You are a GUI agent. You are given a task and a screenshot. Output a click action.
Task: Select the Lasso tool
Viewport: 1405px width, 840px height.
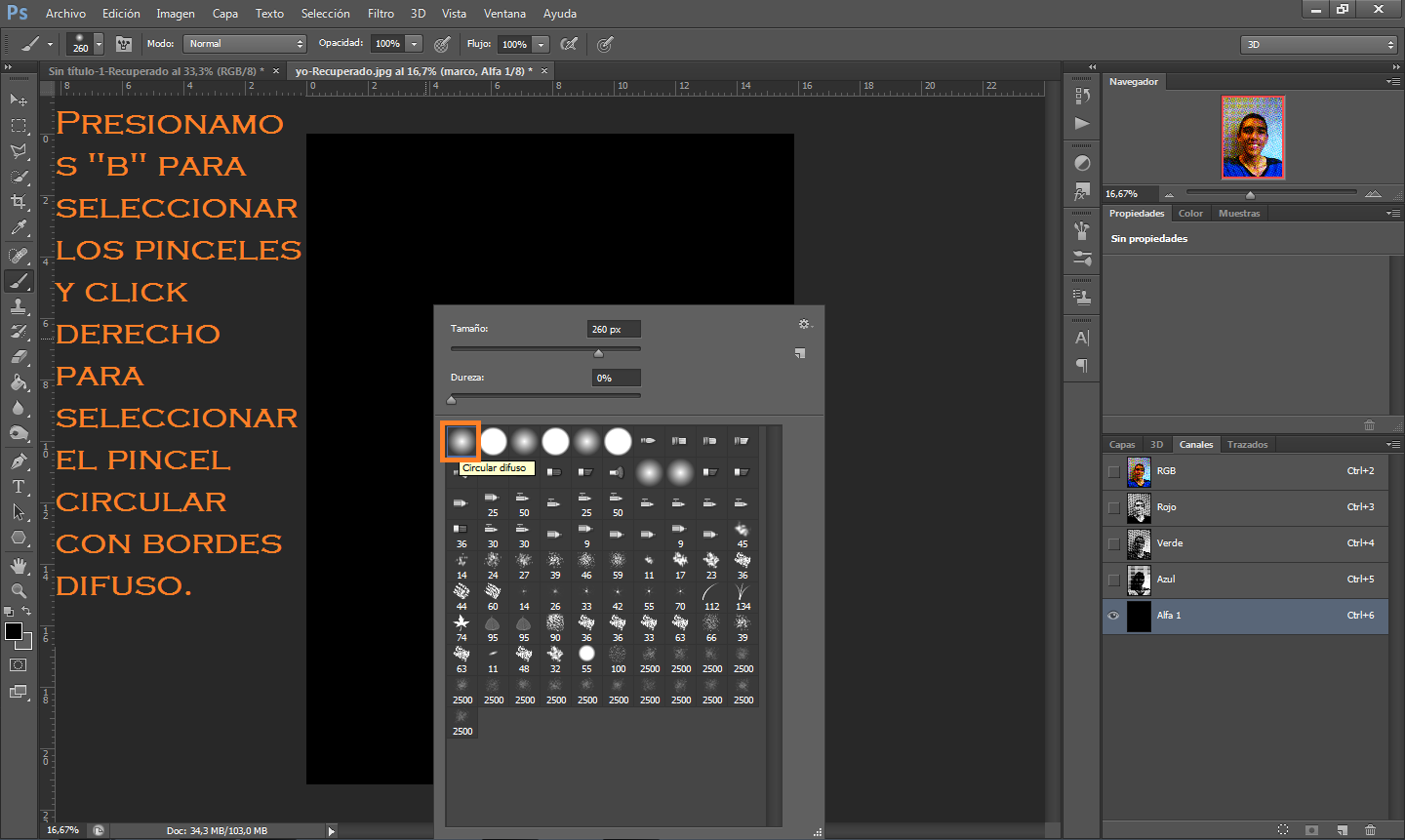19,151
